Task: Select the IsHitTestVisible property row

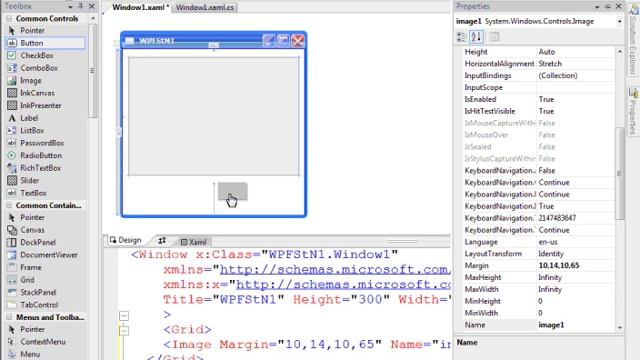Action: [538, 111]
